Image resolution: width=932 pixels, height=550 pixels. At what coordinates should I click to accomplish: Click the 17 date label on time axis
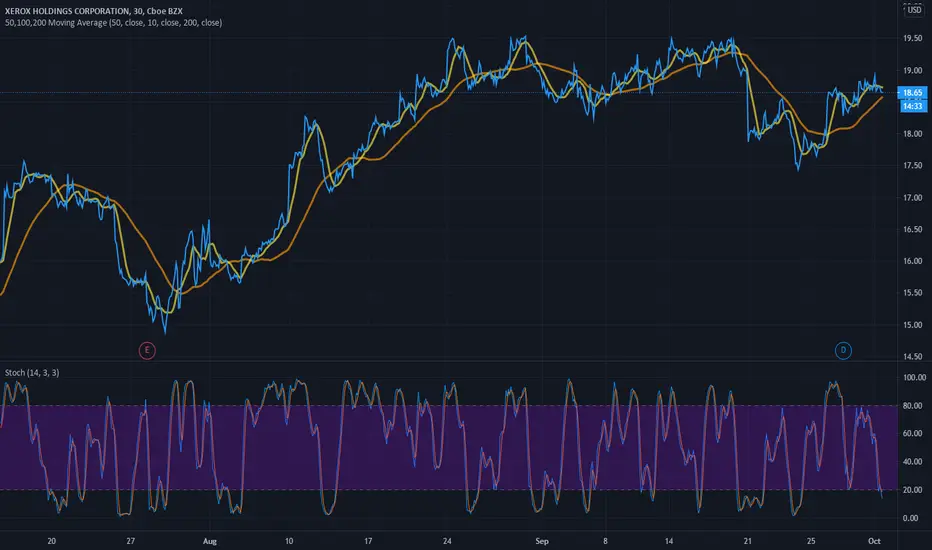[368, 541]
